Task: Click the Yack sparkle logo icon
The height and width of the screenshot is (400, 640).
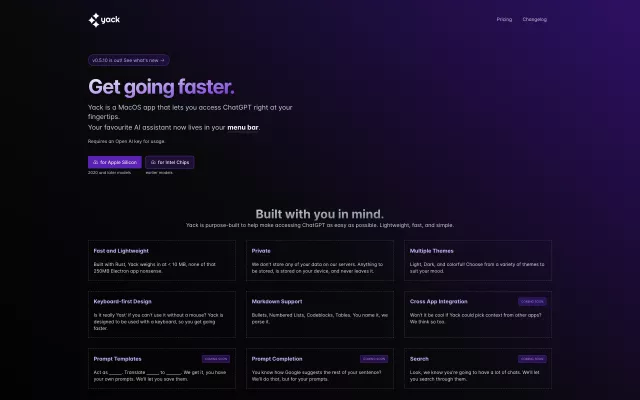Action: coord(94,20)
